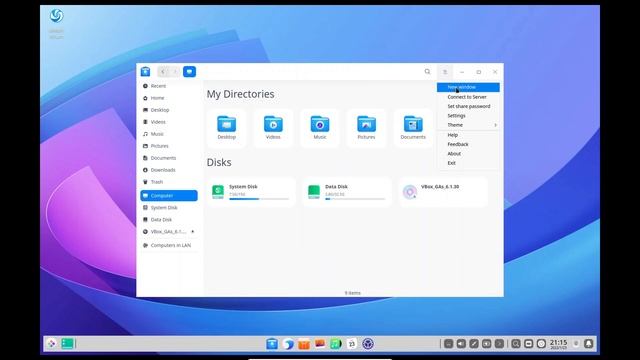Select Music in the sidebar
Screen dimensions: 640x360
[x=169, y=134]
